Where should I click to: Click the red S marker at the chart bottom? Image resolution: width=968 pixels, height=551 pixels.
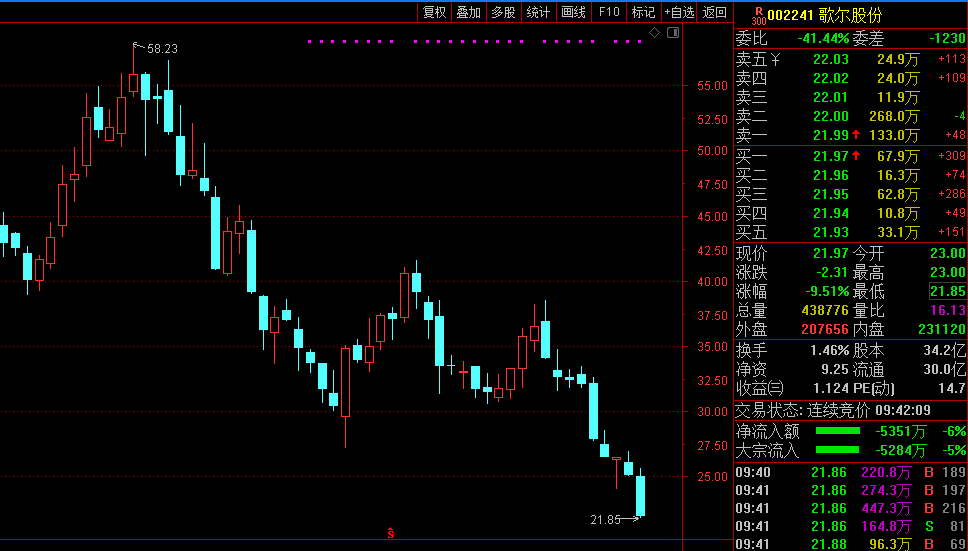pos(390,534)
